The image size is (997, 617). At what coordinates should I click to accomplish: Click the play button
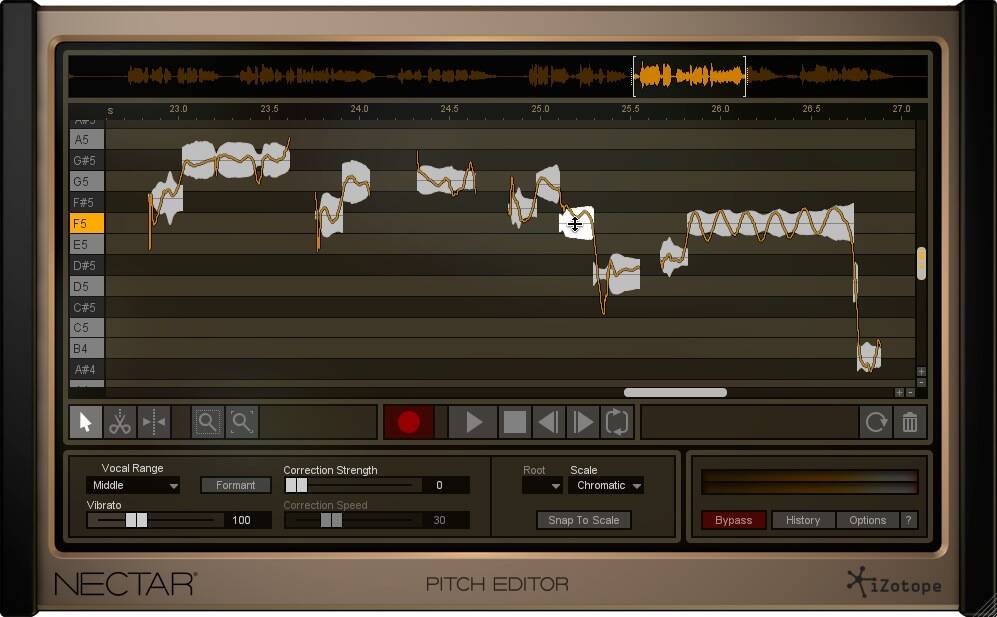474,422
